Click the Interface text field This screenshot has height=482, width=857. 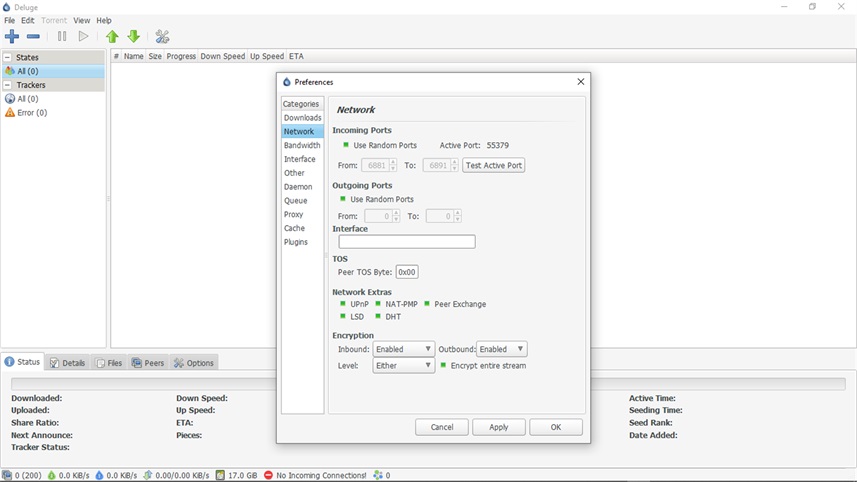point(407,242)
